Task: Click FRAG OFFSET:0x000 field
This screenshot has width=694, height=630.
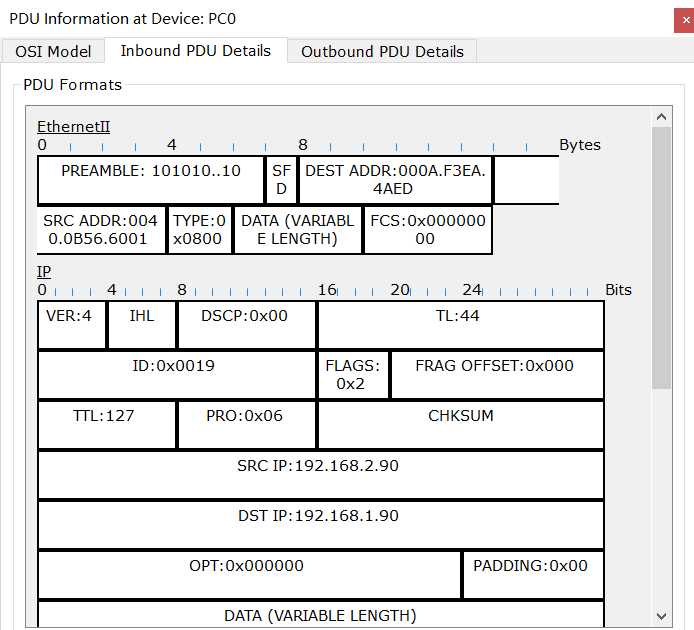Action: point(497,375)
